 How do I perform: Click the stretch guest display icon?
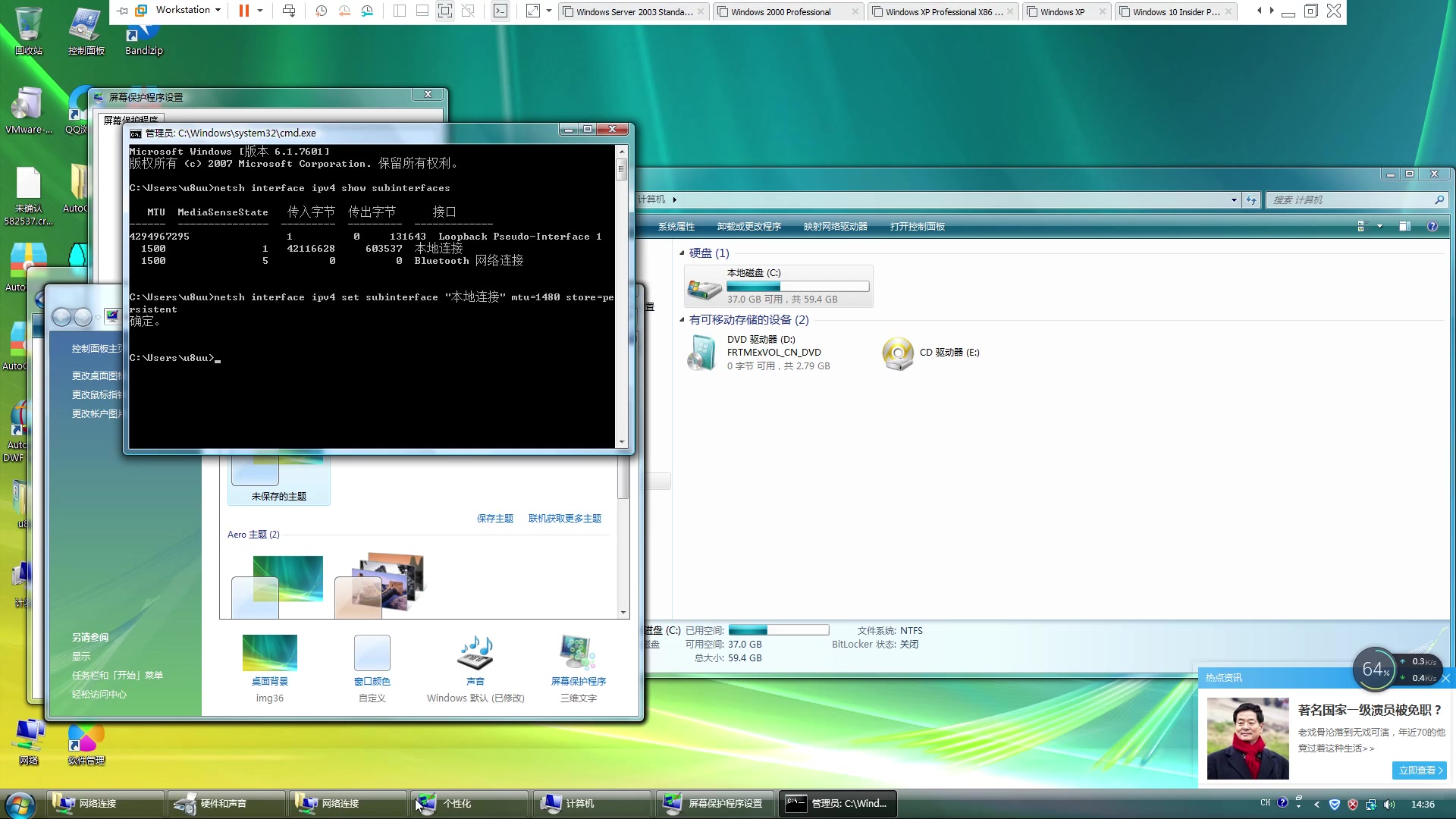[x=533, y=11]
